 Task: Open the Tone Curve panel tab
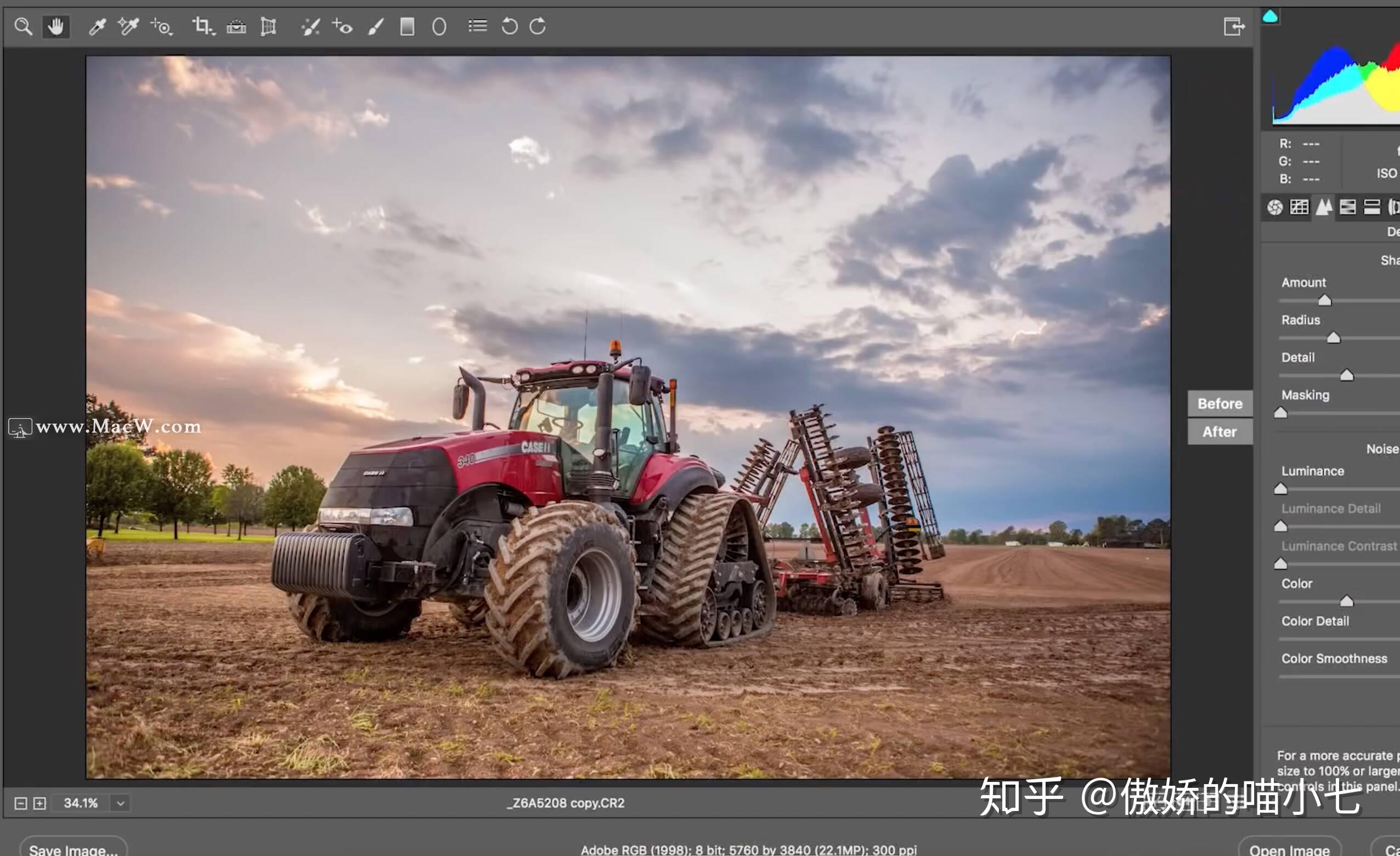(1300, 207)
